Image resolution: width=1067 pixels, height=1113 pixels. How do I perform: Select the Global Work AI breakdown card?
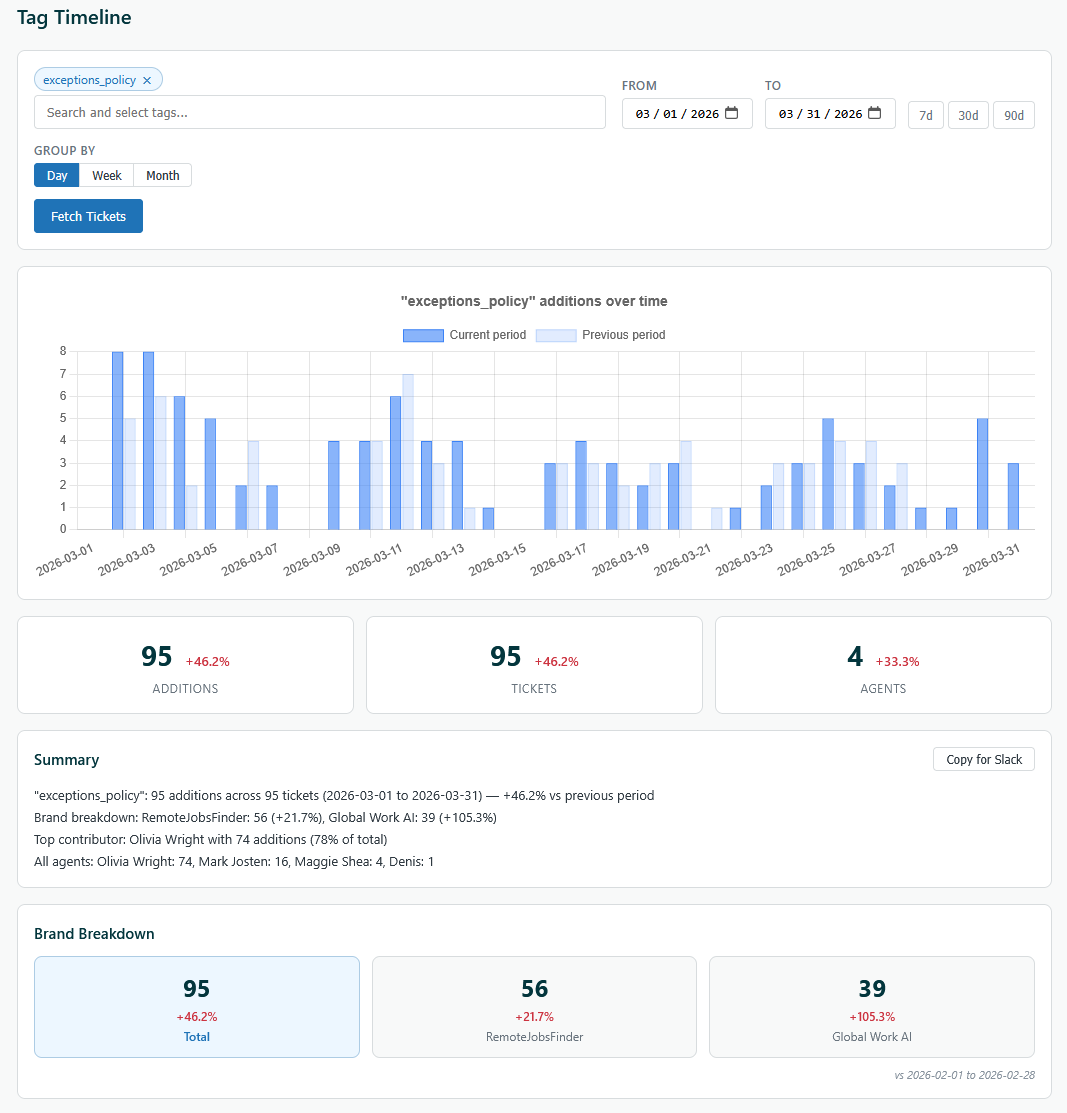(871, 1005)
